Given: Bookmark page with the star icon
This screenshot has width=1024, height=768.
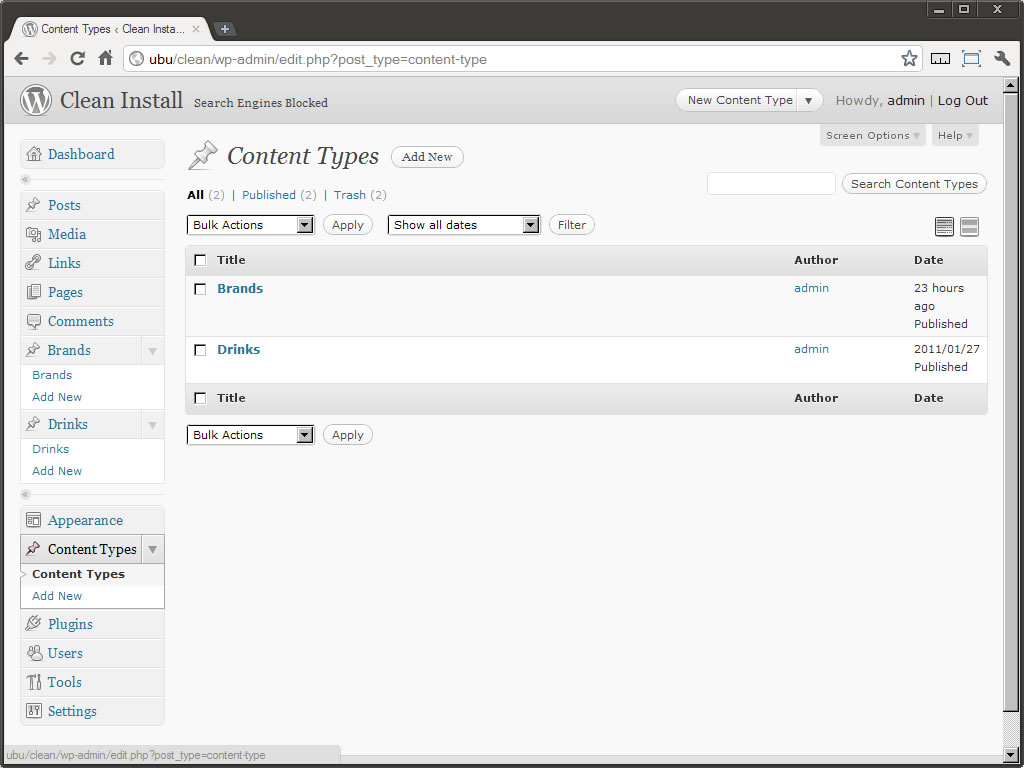Looking at the screenshot, I should tap(909, 59).
